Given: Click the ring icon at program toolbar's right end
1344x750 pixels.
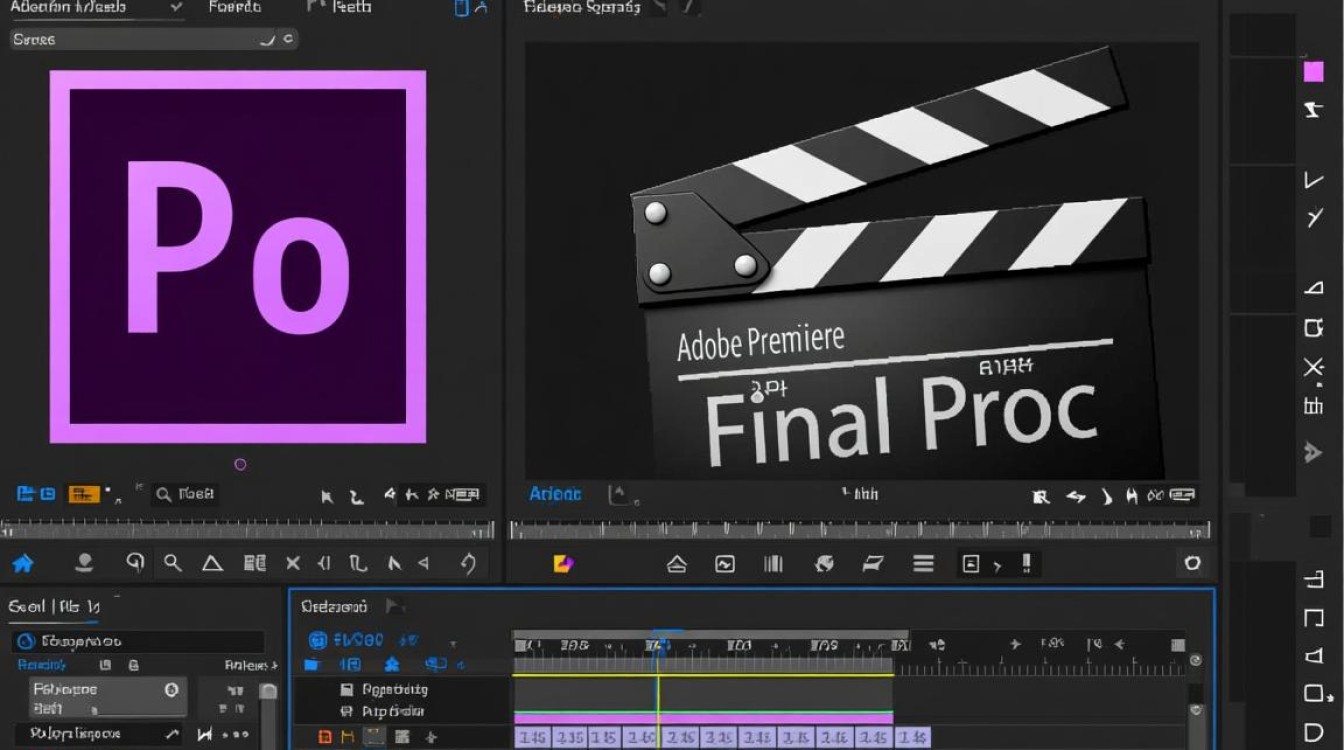Looking at the screenshot, I should pos(1192,563).
